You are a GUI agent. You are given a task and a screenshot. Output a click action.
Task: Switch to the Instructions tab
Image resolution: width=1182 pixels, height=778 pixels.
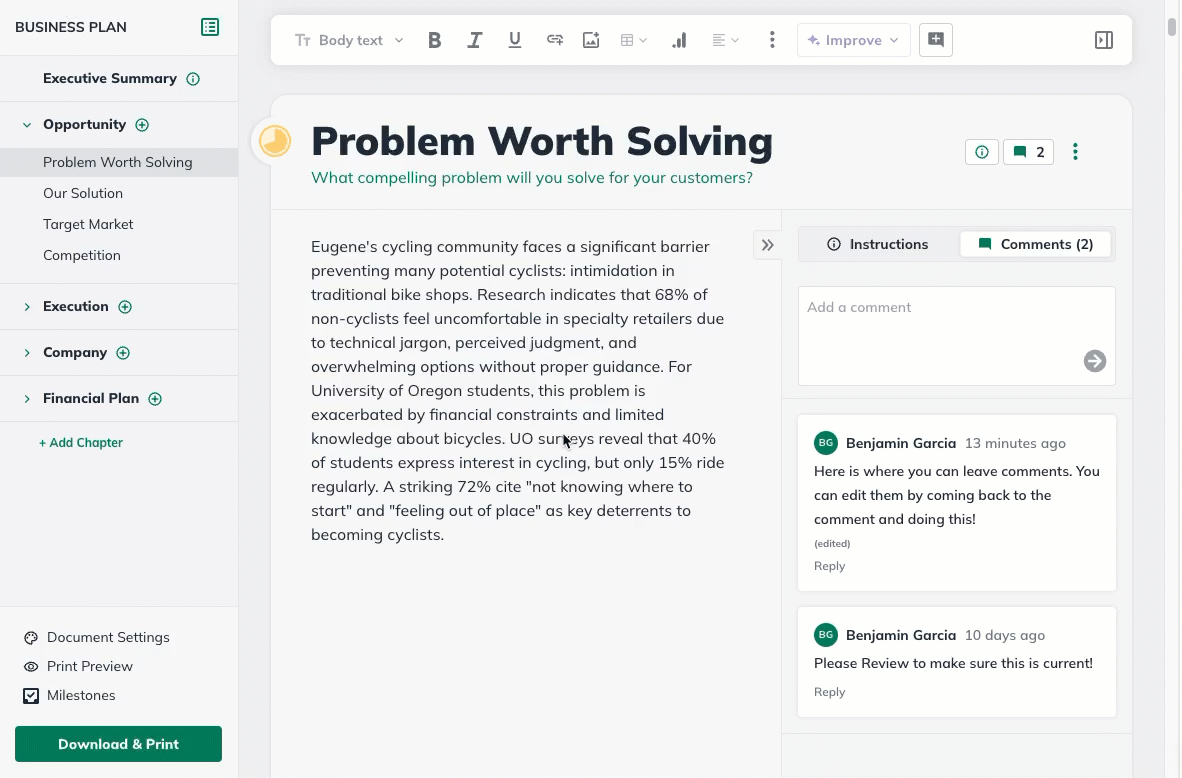pyautogui.click(x=878, y=244)
